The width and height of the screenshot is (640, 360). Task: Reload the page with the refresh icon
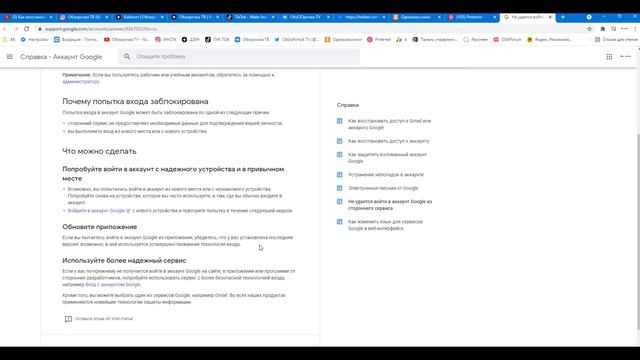pos(27,29)
